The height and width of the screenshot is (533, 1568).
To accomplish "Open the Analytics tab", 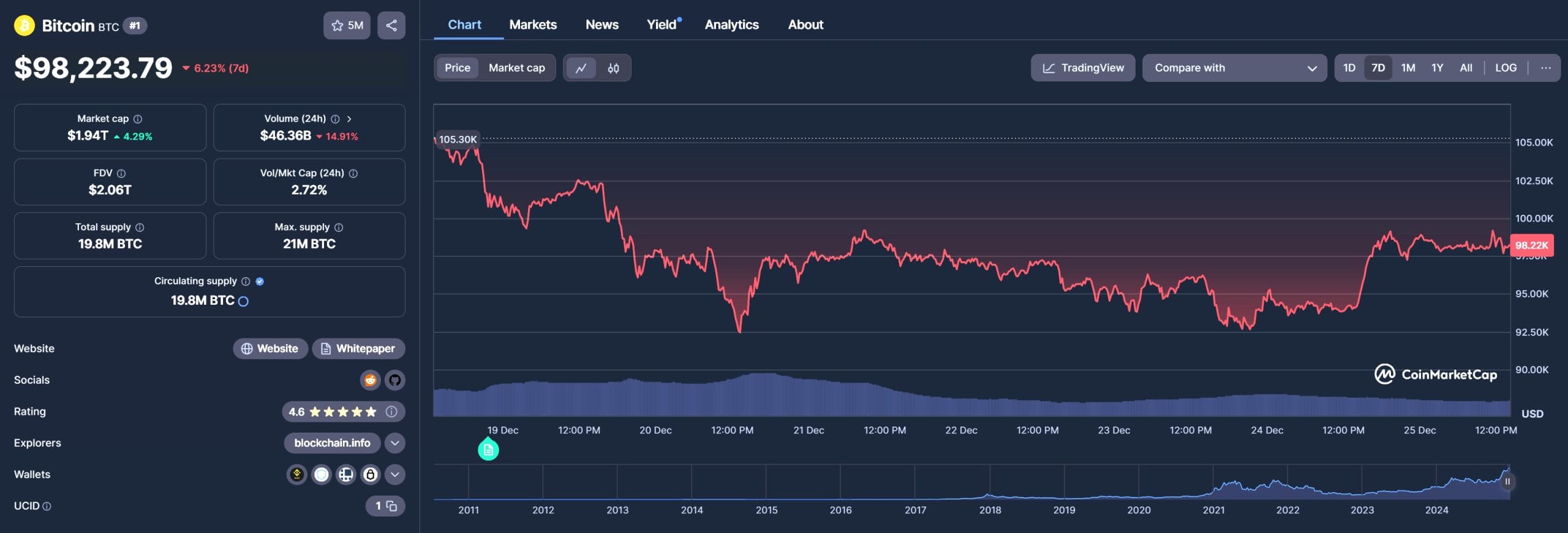I will tap(731, 24).
